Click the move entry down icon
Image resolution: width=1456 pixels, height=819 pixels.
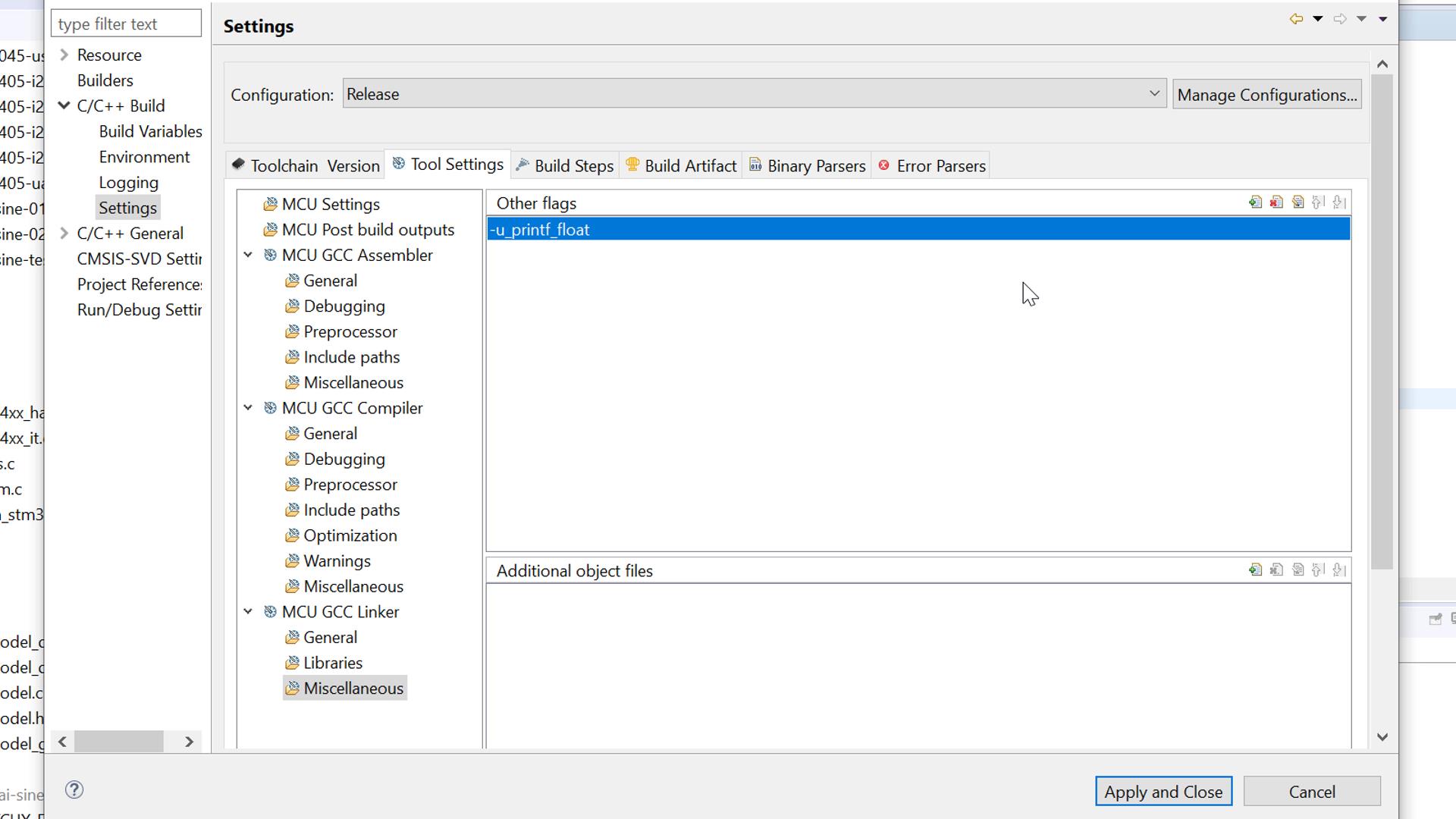tap(1339, 202)
